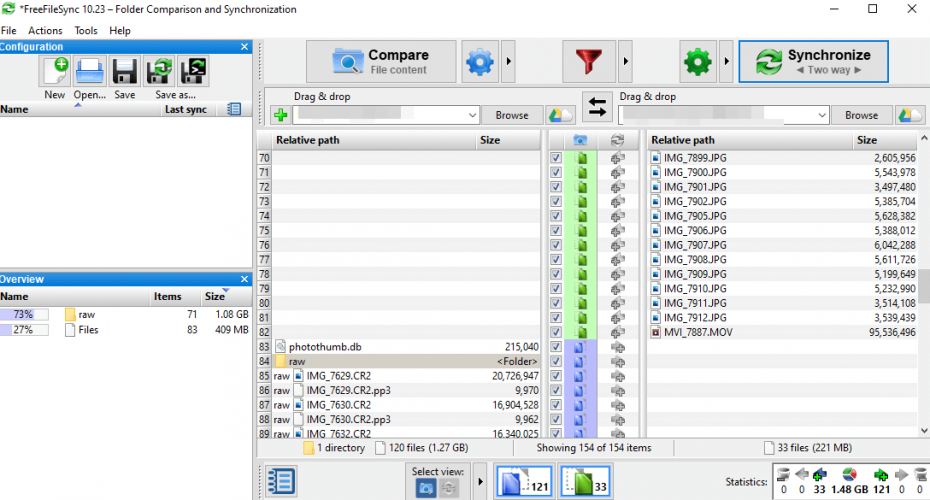This screenshot has width=930, height=500.
Task: Expand the right folder path dropdown
Action: (822, 115)
